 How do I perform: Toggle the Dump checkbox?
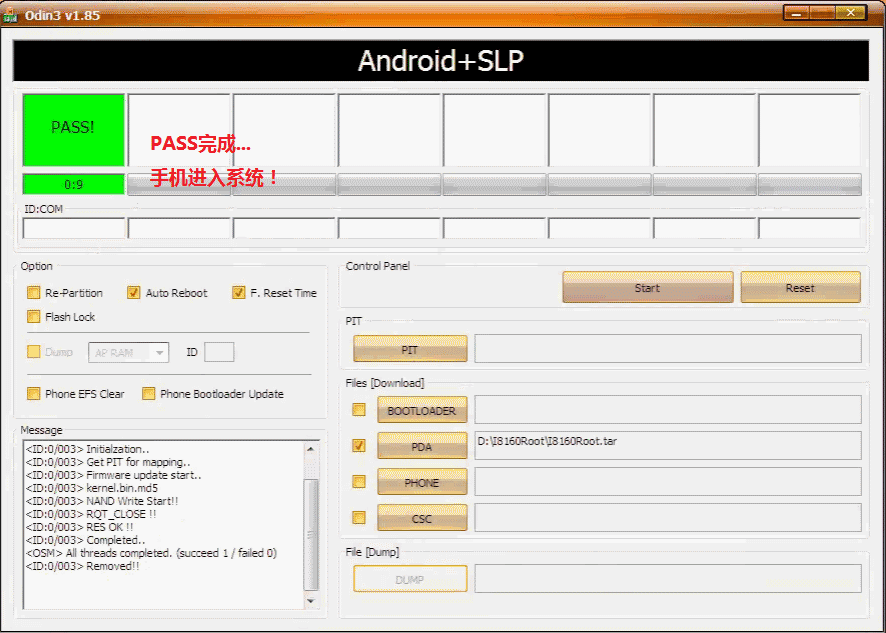coord(34,352)
